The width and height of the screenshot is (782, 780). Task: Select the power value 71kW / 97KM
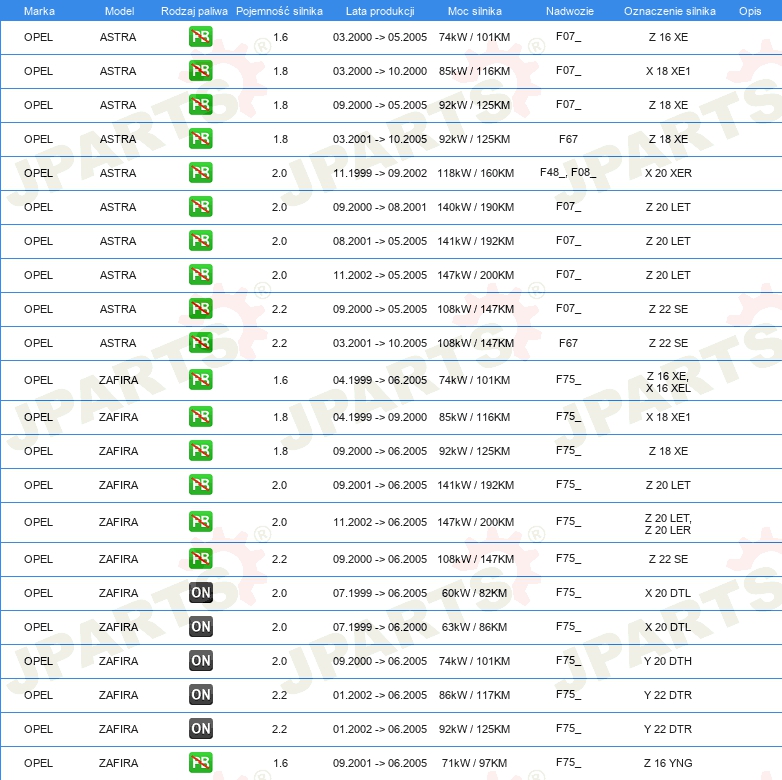click(474, 763)
